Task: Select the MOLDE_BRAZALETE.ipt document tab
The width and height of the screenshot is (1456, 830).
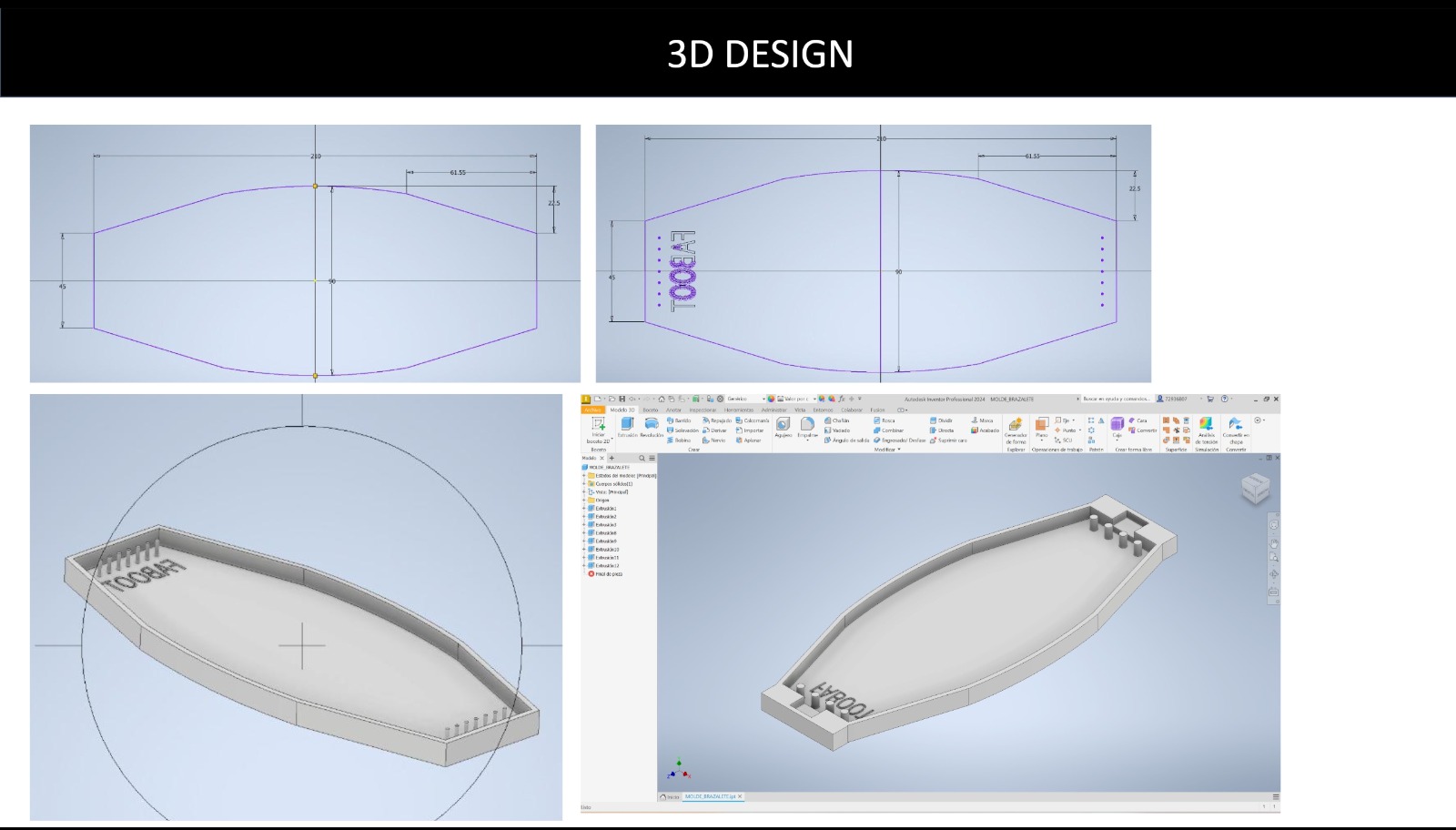Action: pos(713,796)
